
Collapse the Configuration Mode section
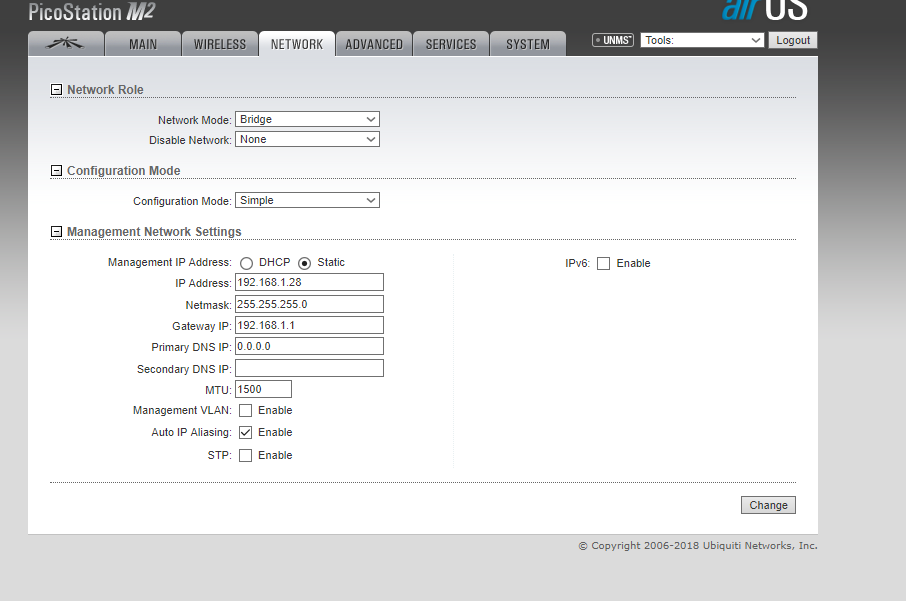[56, 170]
